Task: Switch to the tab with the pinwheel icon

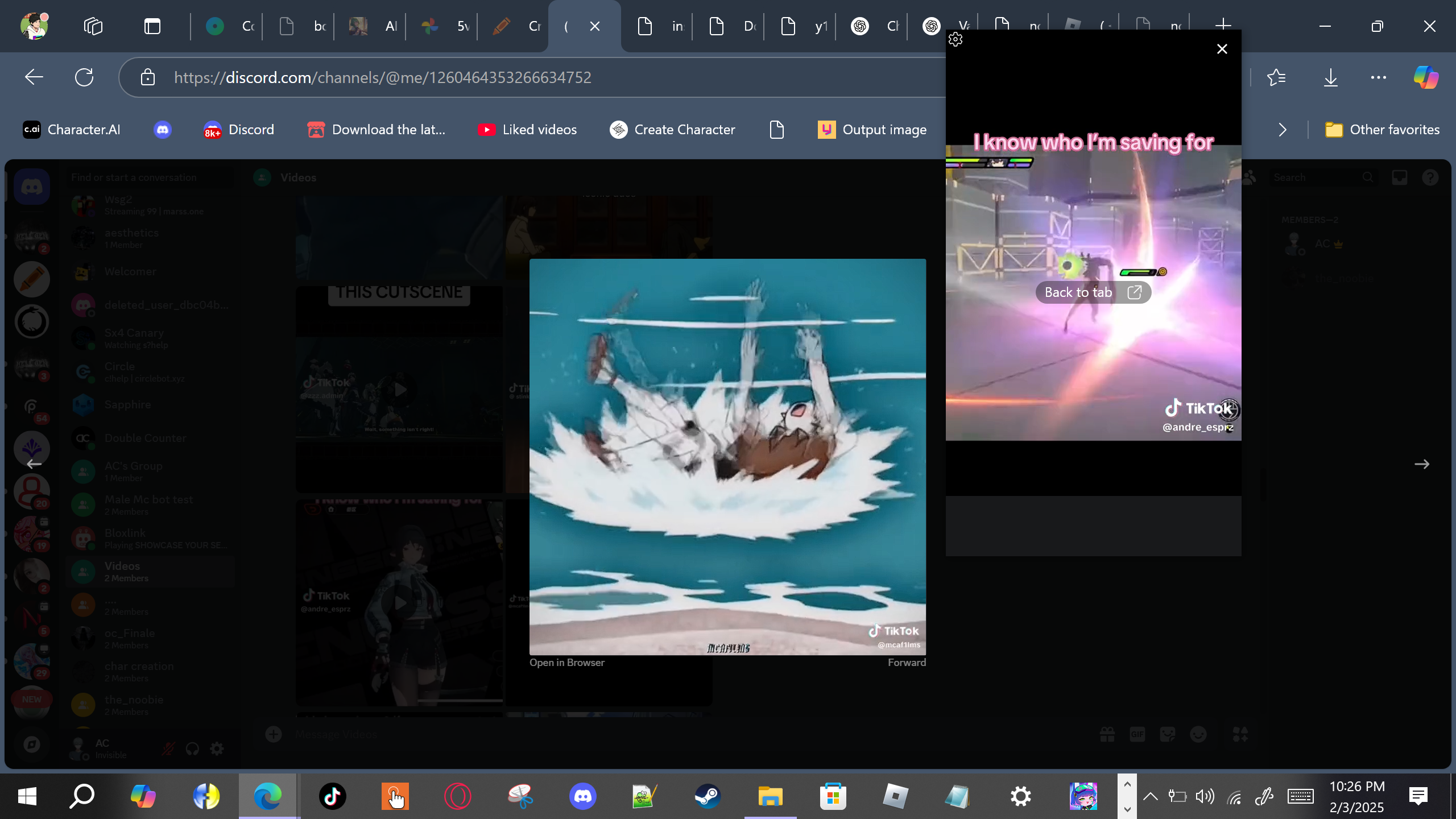Action: [444, 26]
